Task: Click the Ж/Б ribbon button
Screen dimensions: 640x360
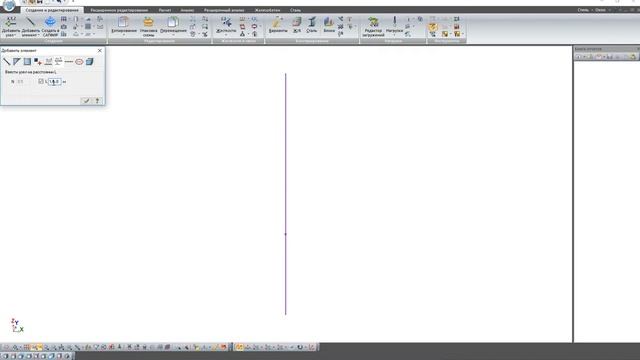Action: click(x=297, y=25)
